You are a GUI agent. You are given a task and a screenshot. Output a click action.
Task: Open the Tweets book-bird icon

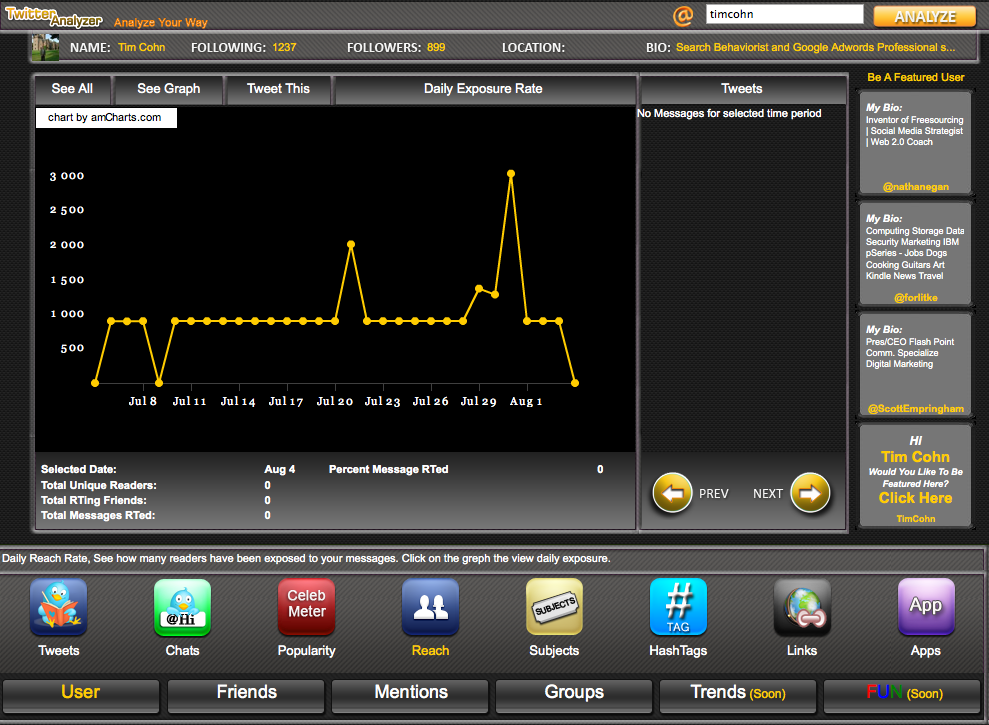(58, 608)
